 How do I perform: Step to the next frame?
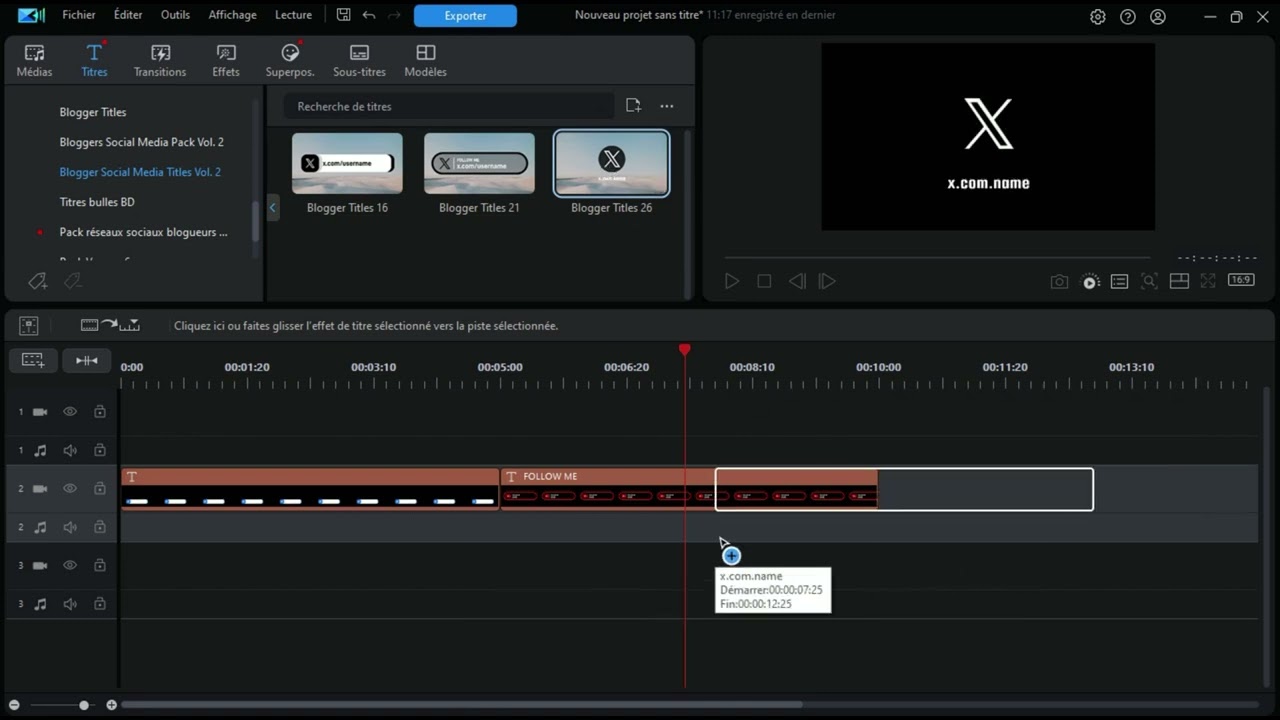[x=827, y=282]
